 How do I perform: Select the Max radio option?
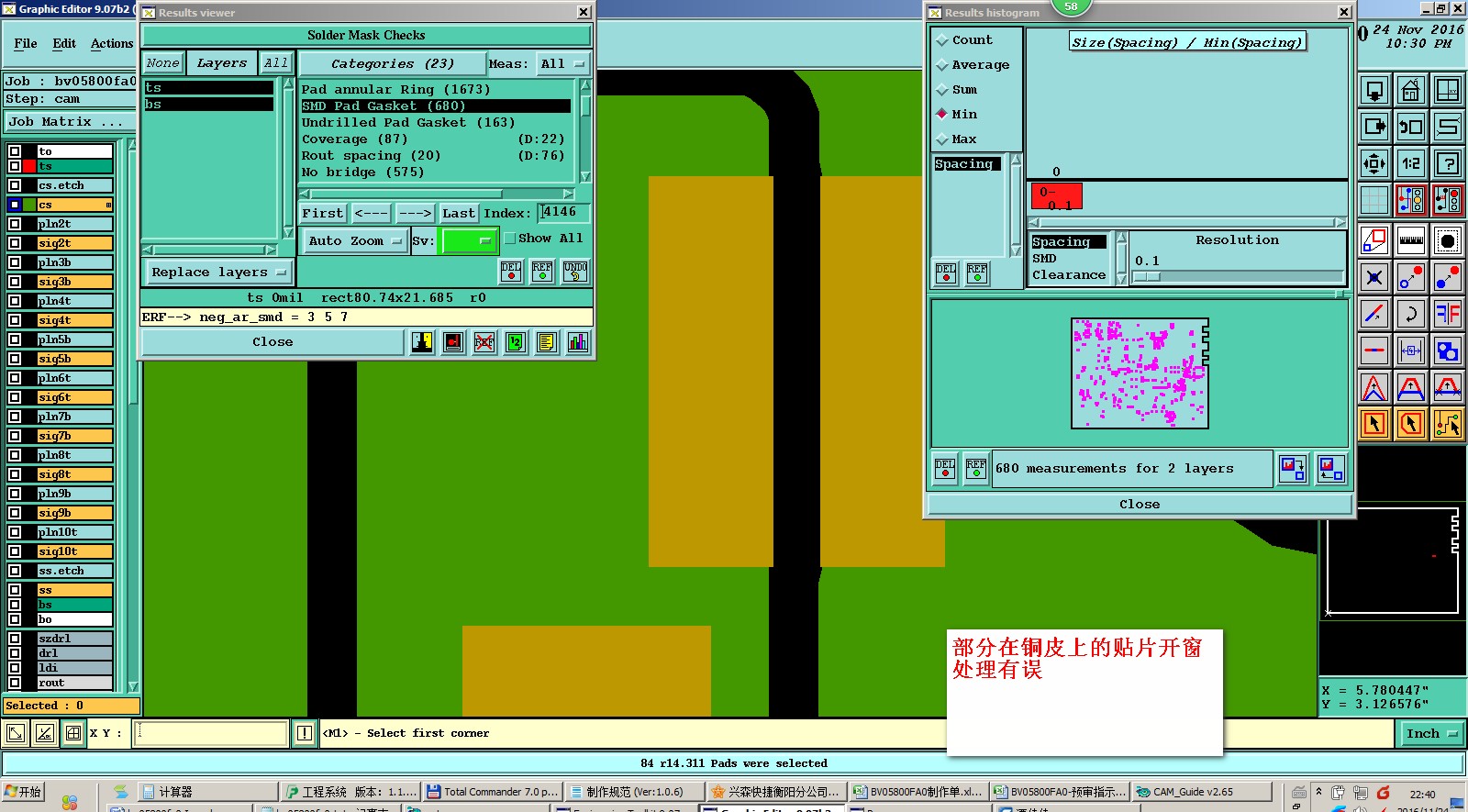tap(942, 139)
